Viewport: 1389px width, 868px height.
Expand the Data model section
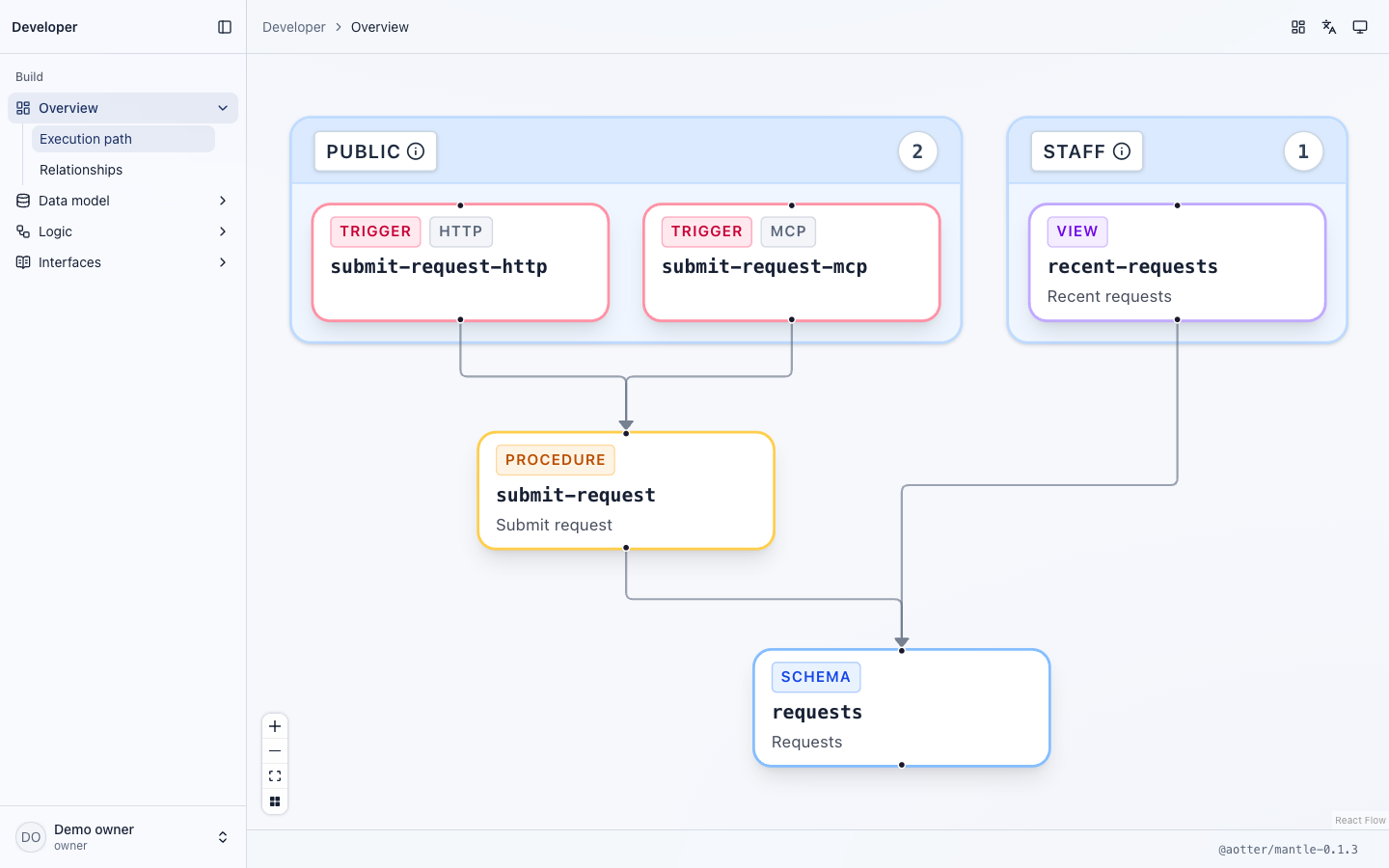(x=223, y=201)
